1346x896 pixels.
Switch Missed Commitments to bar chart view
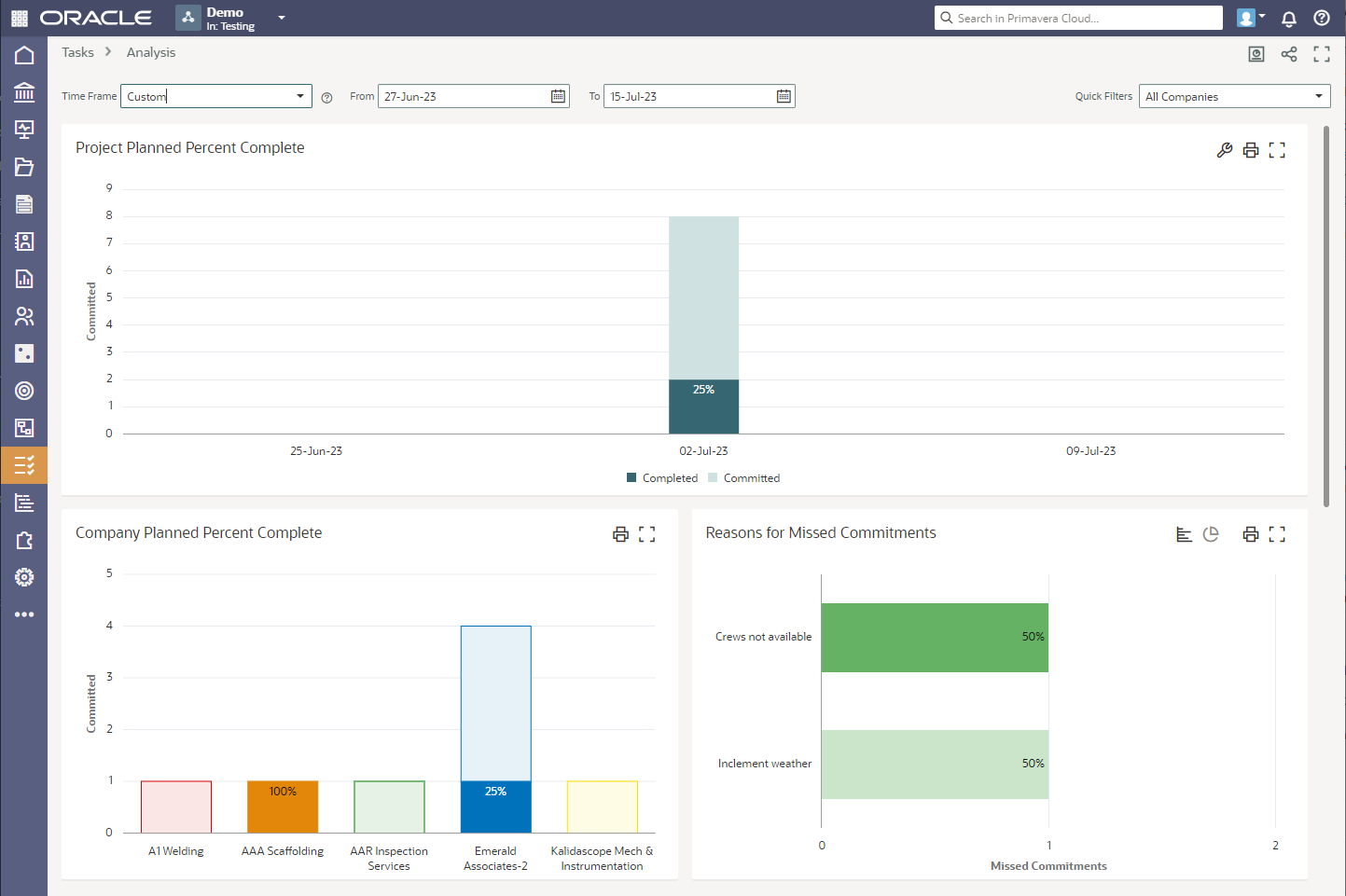1184,534
